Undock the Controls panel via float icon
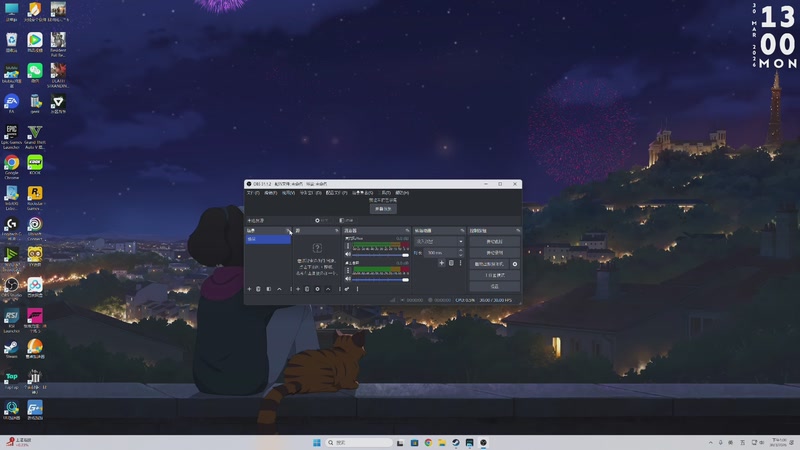 point(518,231)
